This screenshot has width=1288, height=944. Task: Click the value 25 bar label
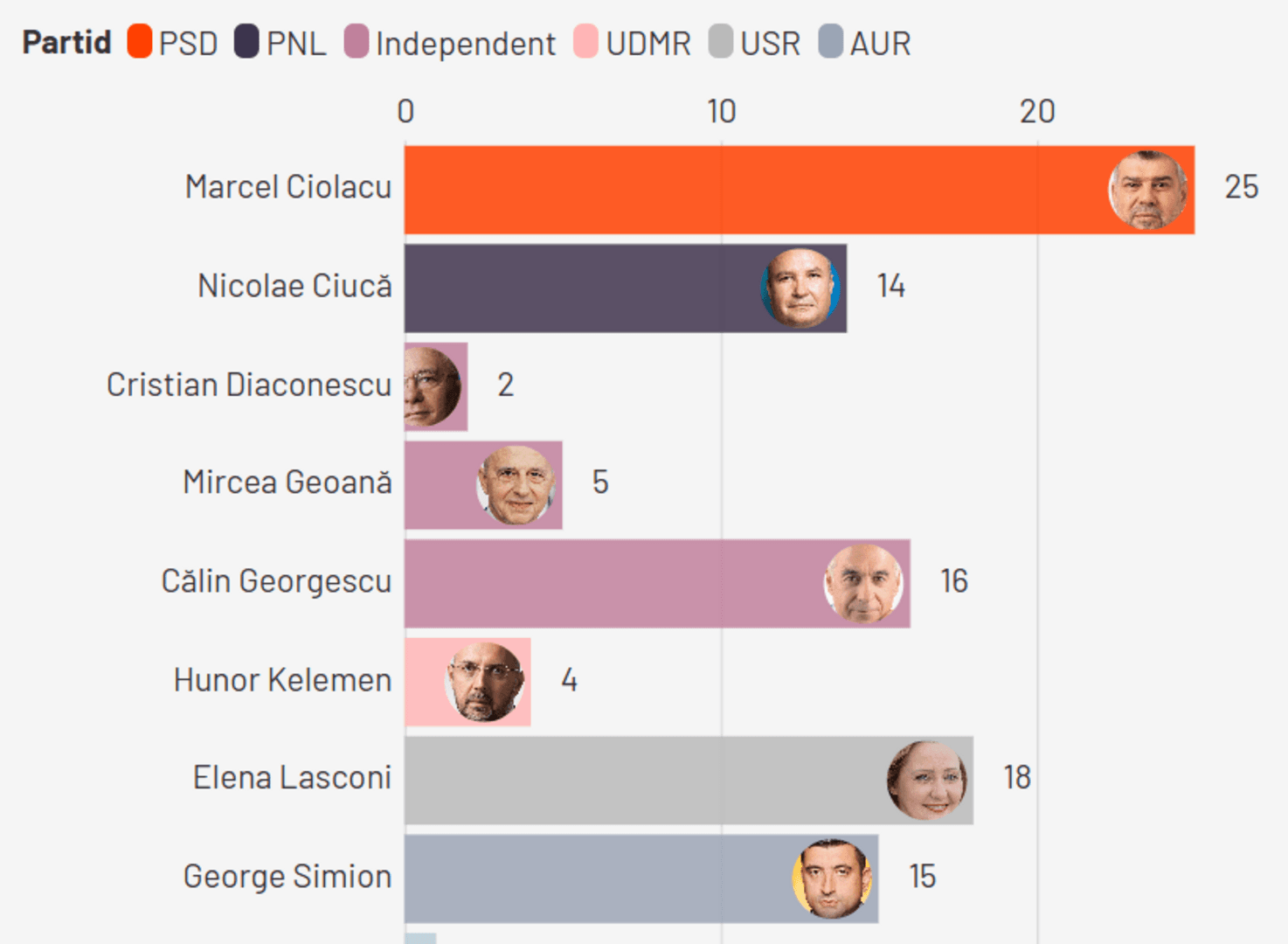pos(1241,187)
